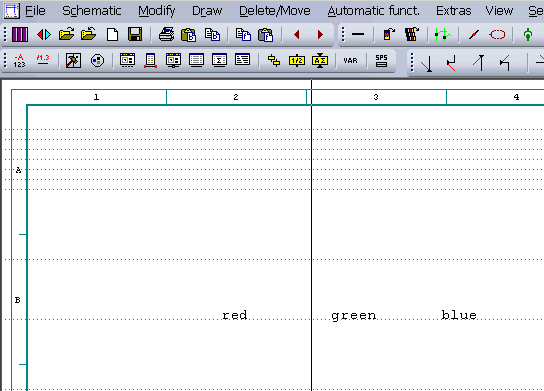Open the Delete/Move menu

pyautogui.click(x=275, y=11)
